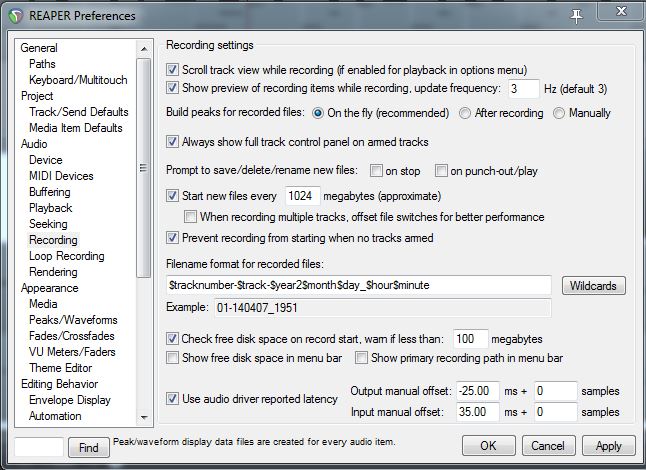646x470 pixels.
Task: Toggle Check free disk space on record start
Action: point(172,339)
